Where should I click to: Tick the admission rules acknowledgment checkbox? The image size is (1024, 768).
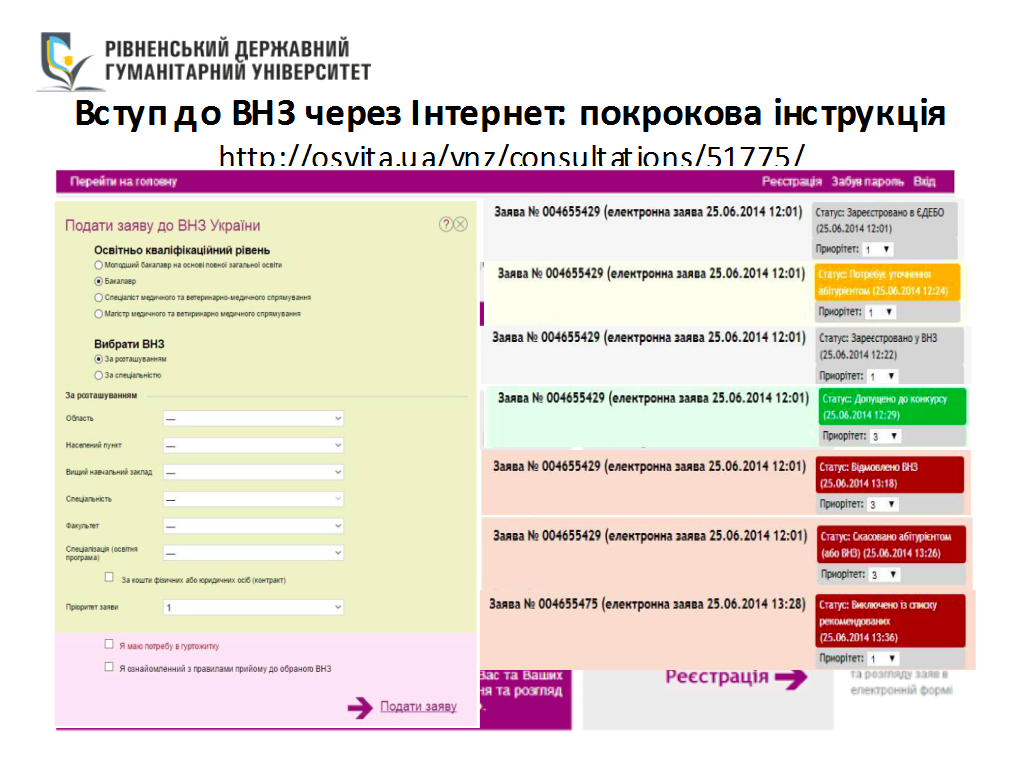(109, 667)
